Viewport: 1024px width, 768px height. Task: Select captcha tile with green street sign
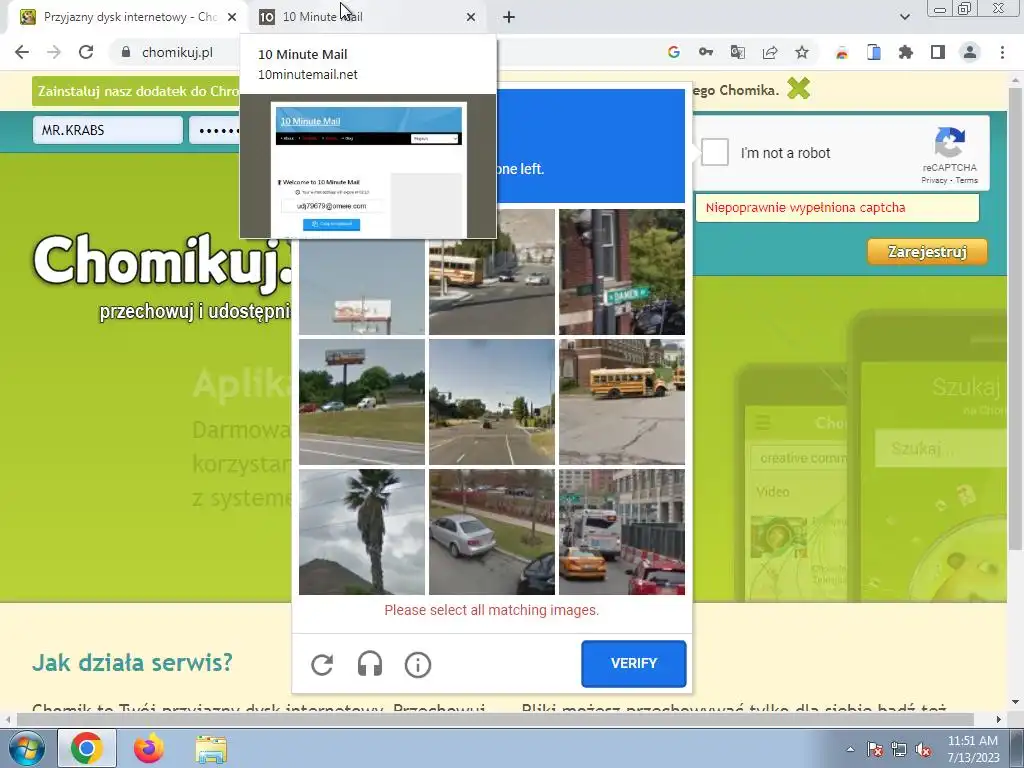(x=622, y=272)
